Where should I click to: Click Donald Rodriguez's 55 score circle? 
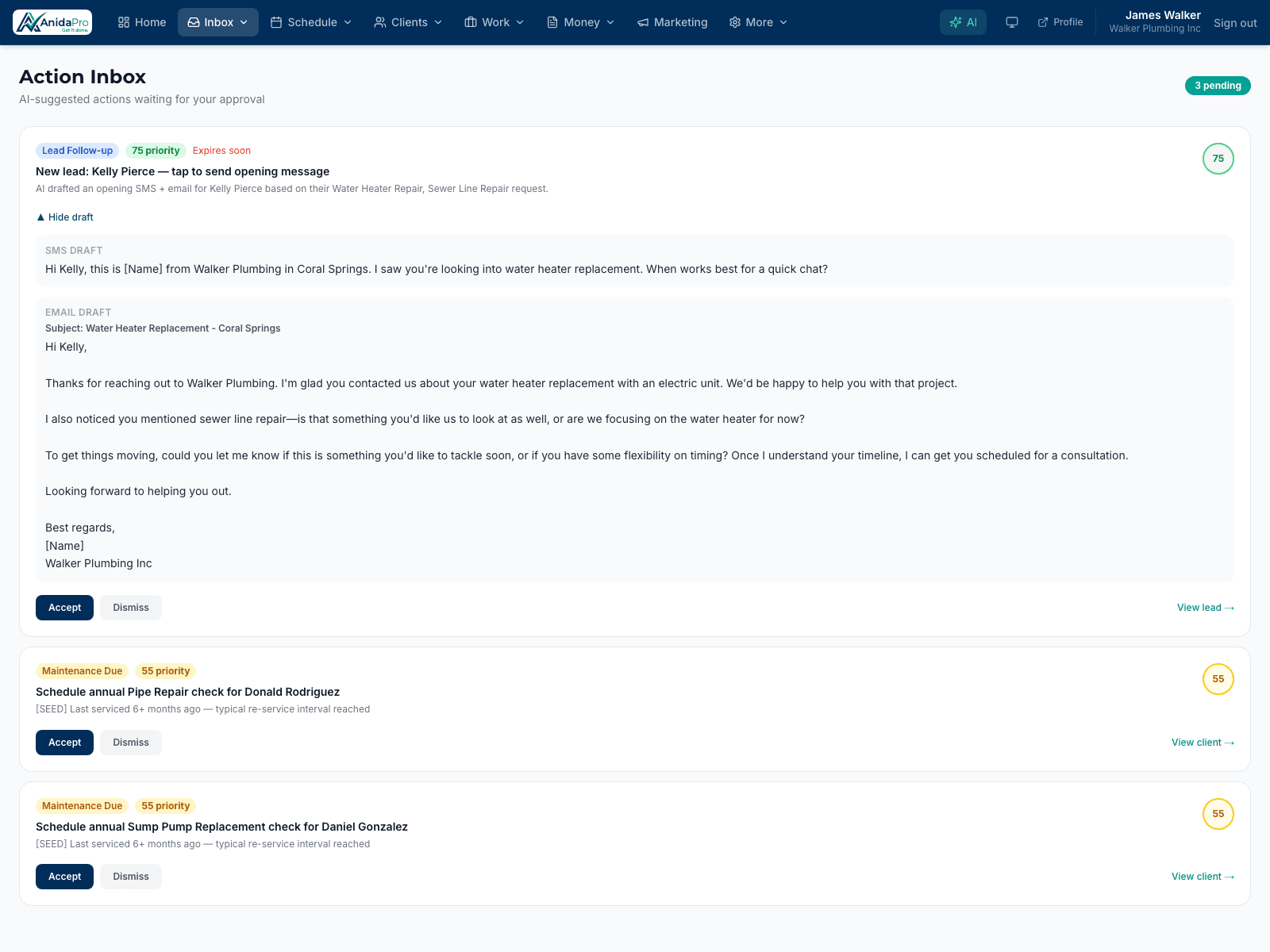coord(1218,679)
